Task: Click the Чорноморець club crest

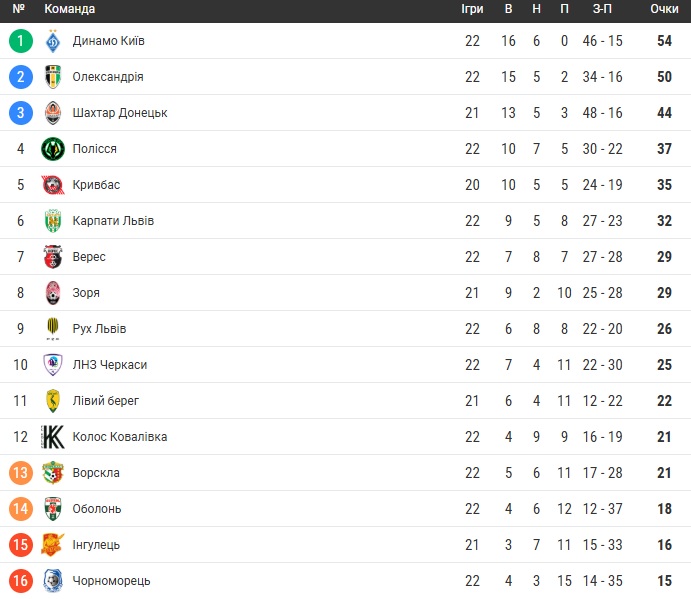Action: tap(53, 581)
